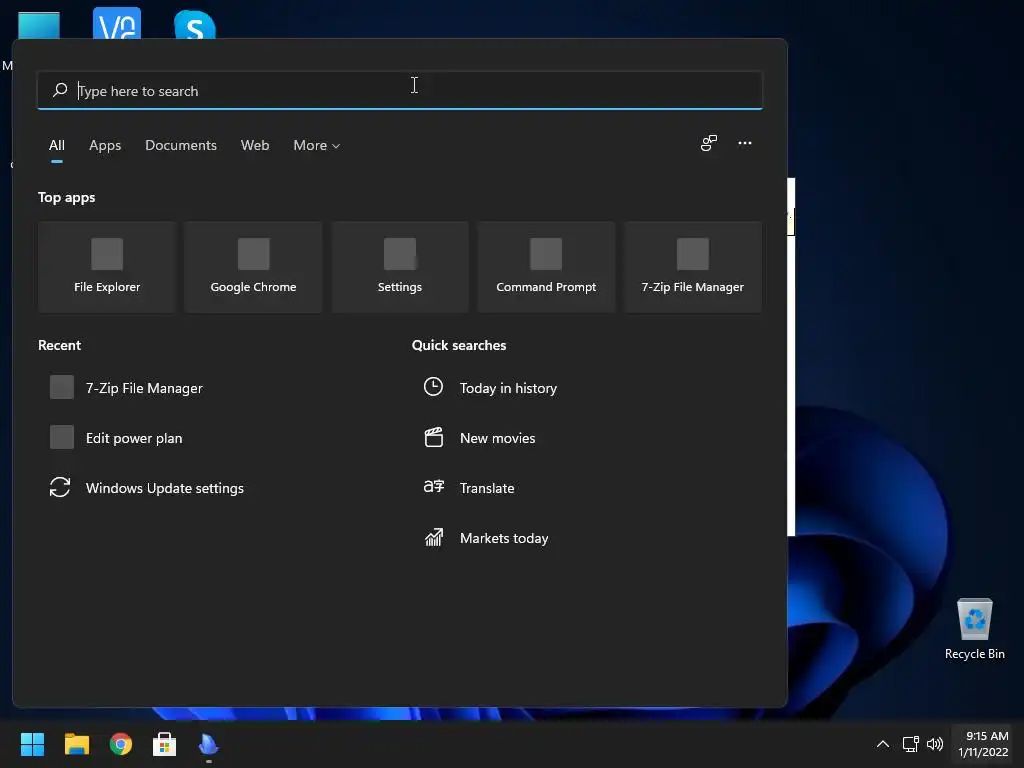Open the search account/feedback icon
1024x768 pixels.
point(709,143)
